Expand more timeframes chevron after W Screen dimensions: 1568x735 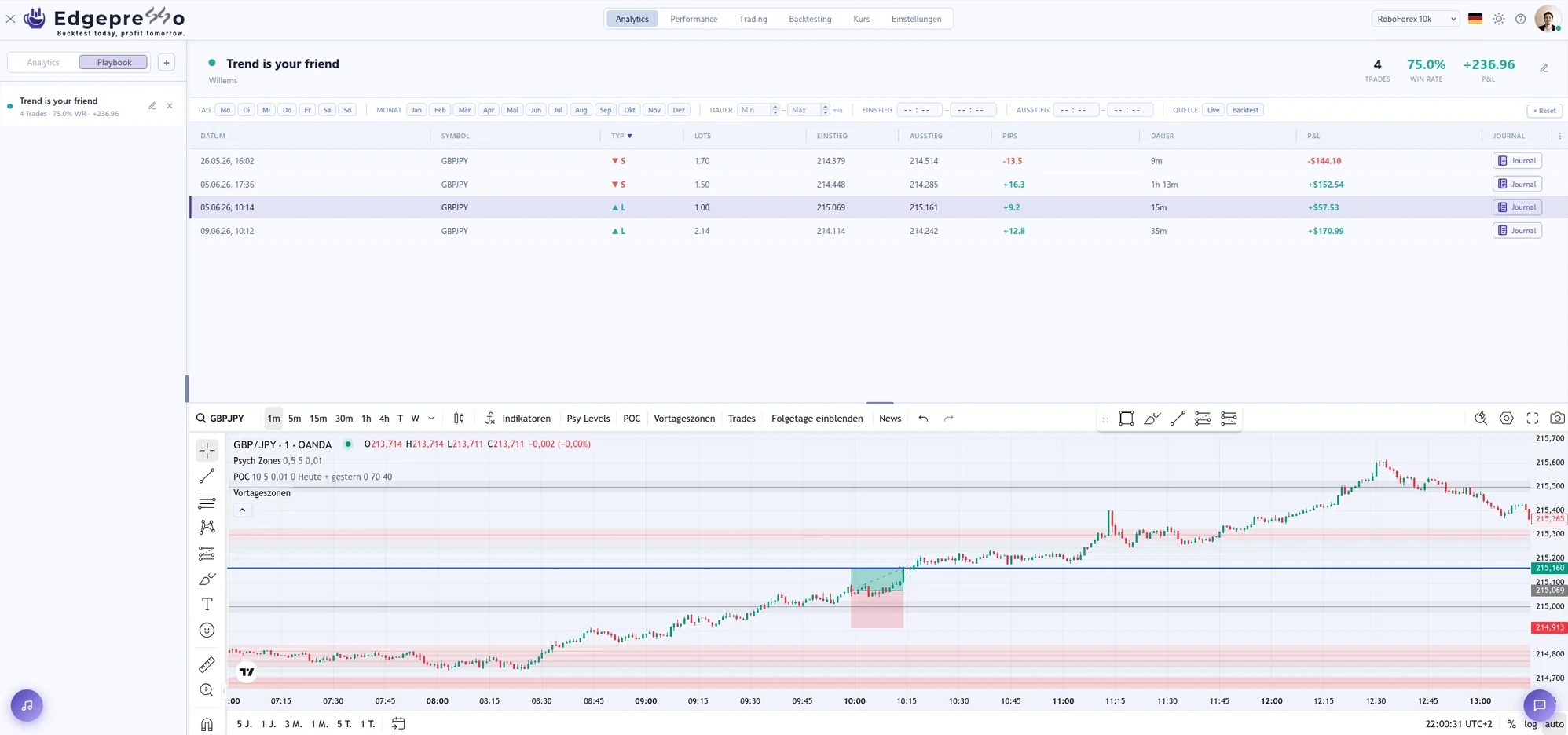(x=431, y=419)
